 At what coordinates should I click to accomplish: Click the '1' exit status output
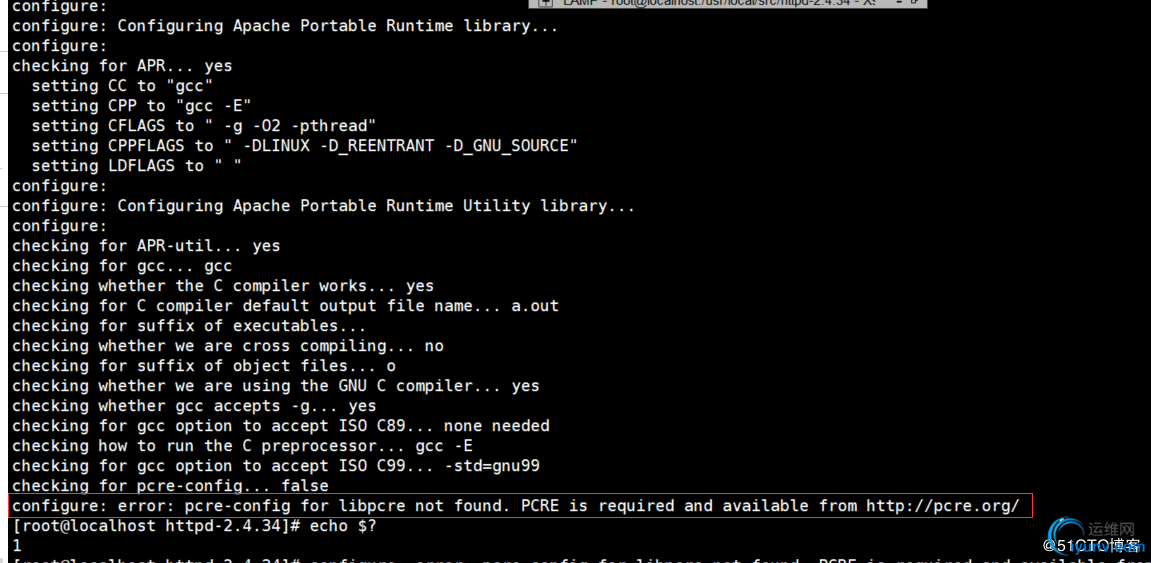point(17,545)
